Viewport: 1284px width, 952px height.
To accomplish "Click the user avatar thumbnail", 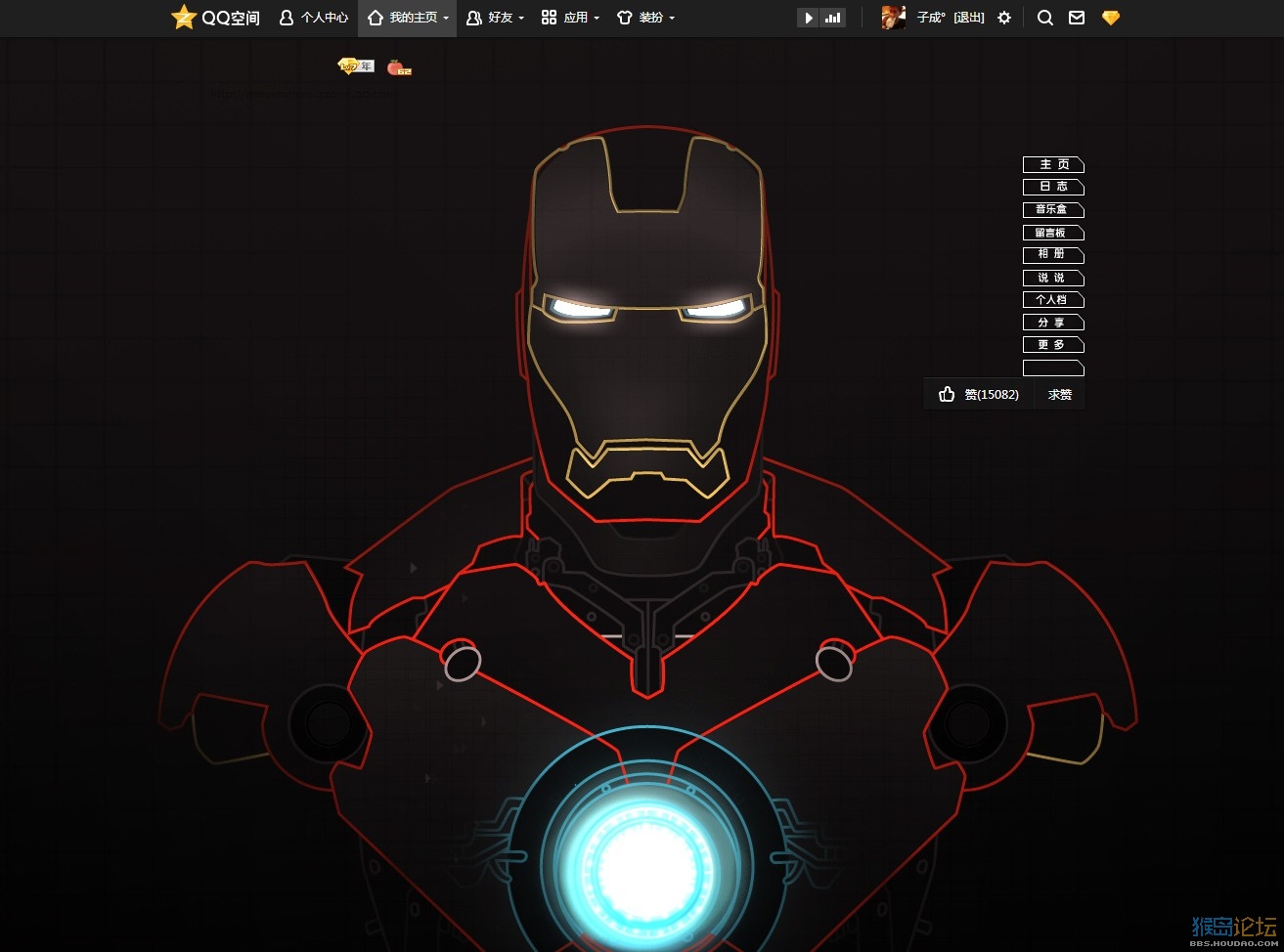I will coord(893,18).
